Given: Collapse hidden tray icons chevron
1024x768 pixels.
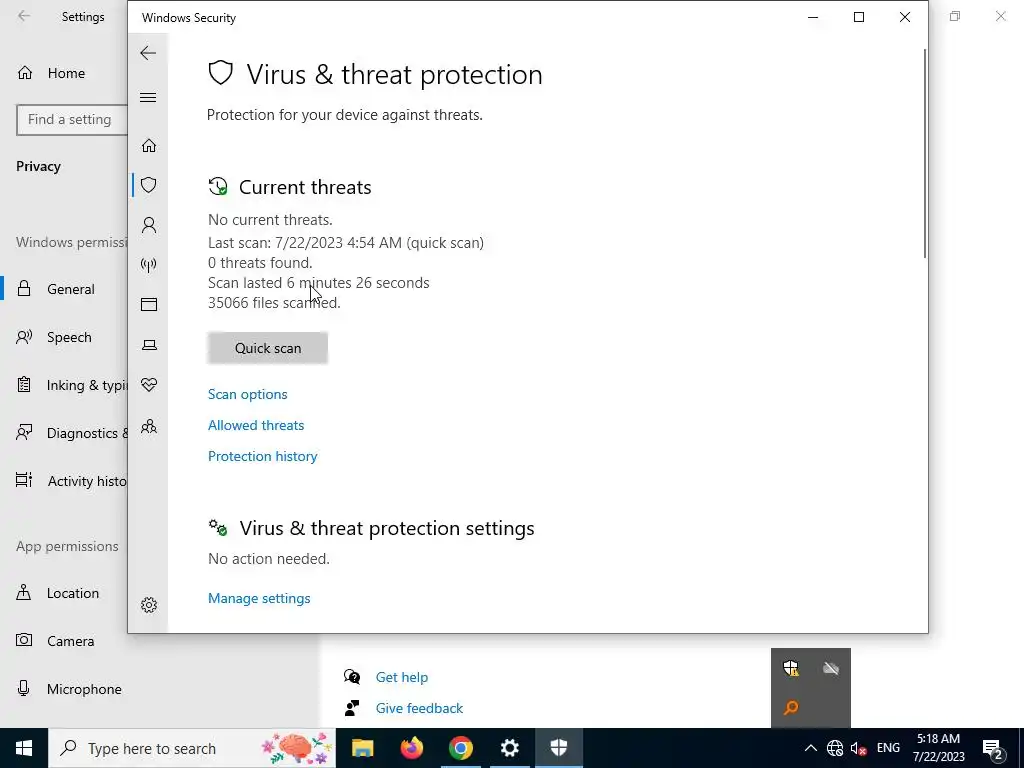Looking at the screenshot, I should [x=810, y=748].
